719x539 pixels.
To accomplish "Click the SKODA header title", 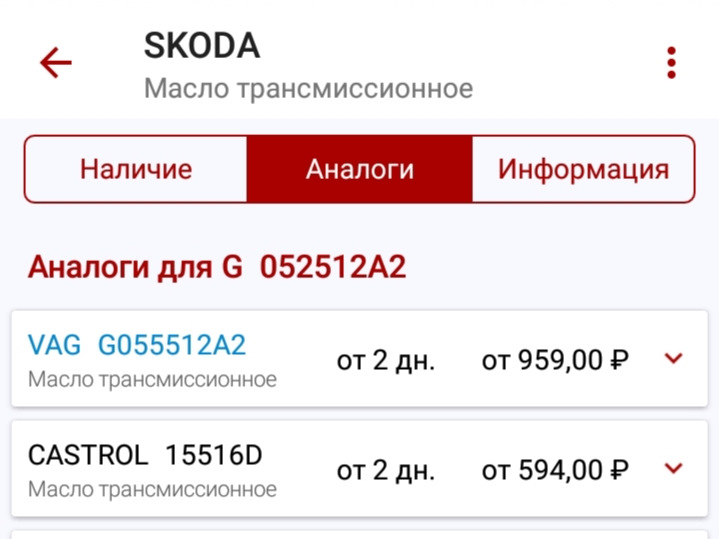I will click(x=202, y=46).
